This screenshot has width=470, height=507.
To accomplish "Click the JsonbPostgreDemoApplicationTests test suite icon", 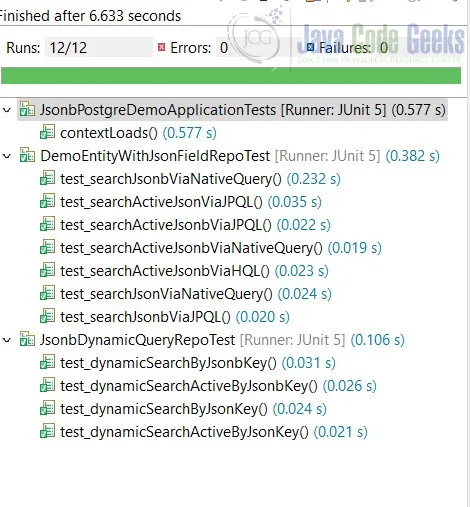I will (x=27, y=109).
